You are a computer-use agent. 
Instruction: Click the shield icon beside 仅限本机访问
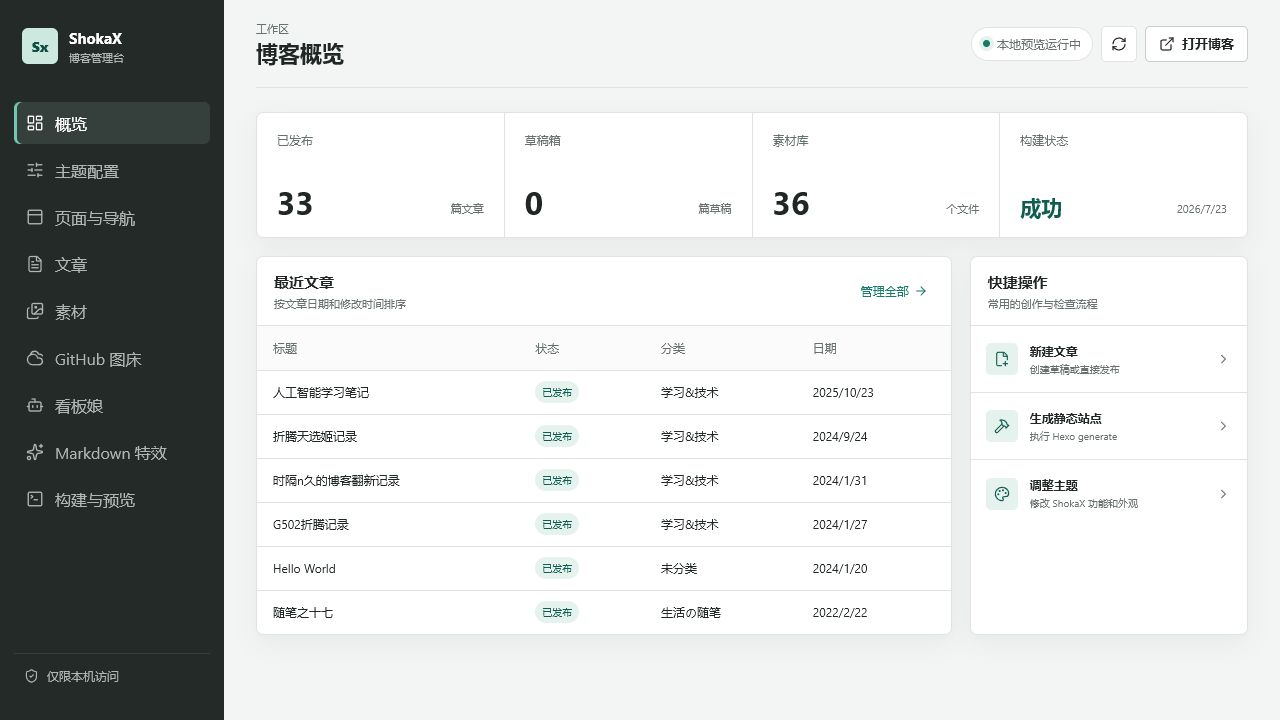pyautogui.click(x=32, y=676)
